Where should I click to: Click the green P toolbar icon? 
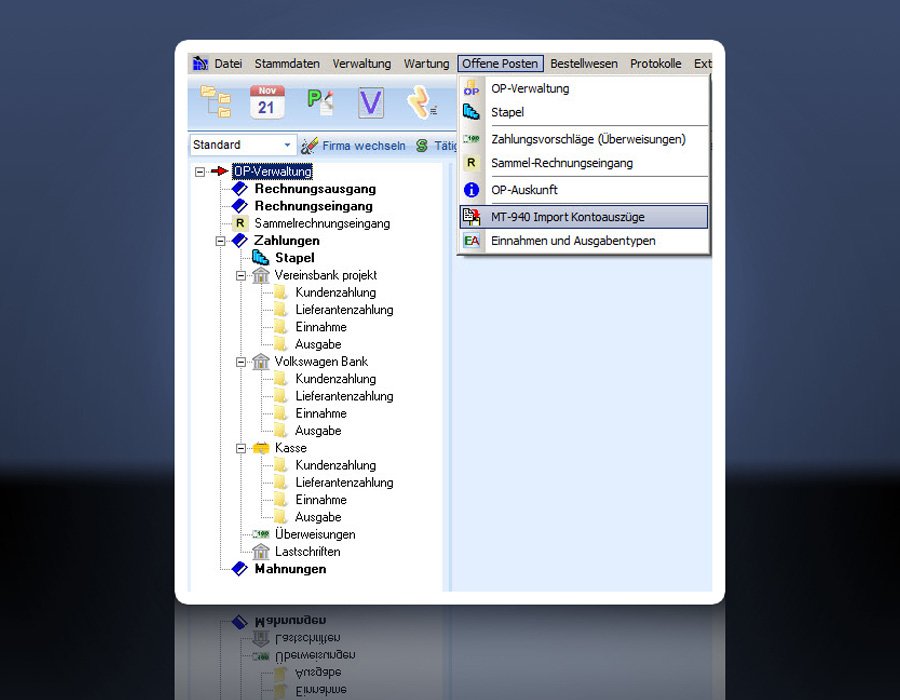point(320,102)
